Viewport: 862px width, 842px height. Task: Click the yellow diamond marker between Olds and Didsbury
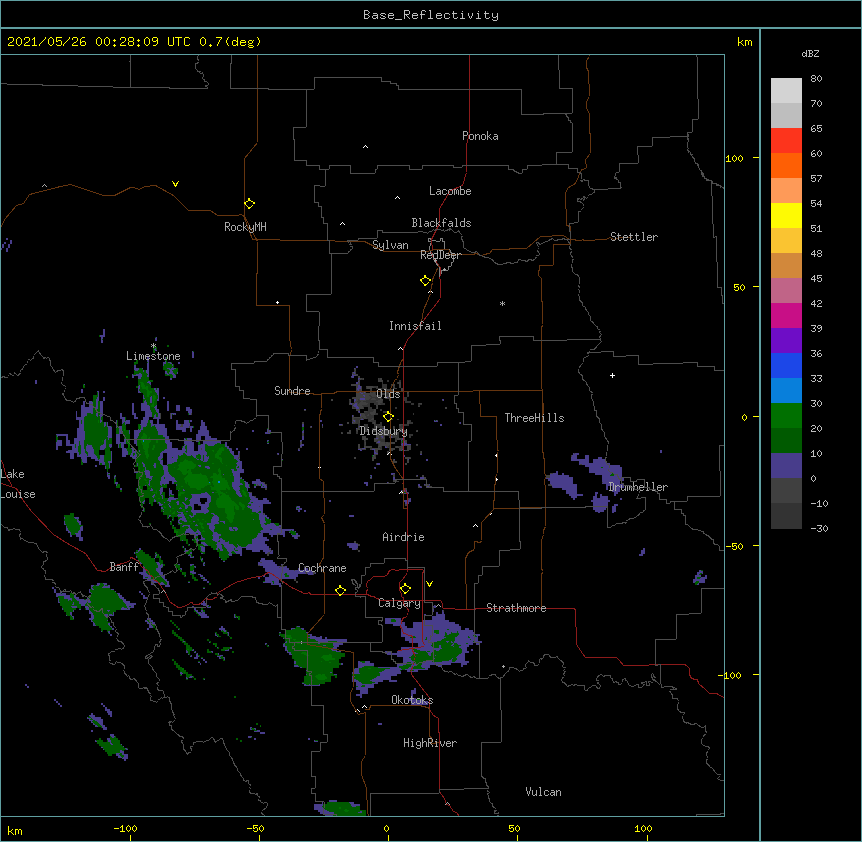[x=388, y=417]
